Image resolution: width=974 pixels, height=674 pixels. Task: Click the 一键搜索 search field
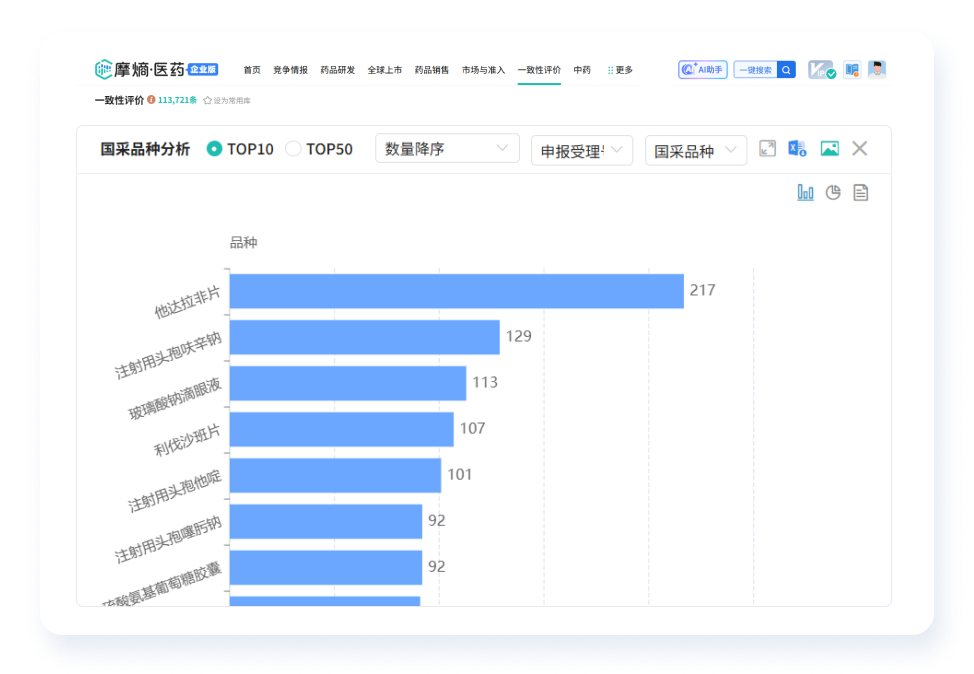[x=756, y=70]
